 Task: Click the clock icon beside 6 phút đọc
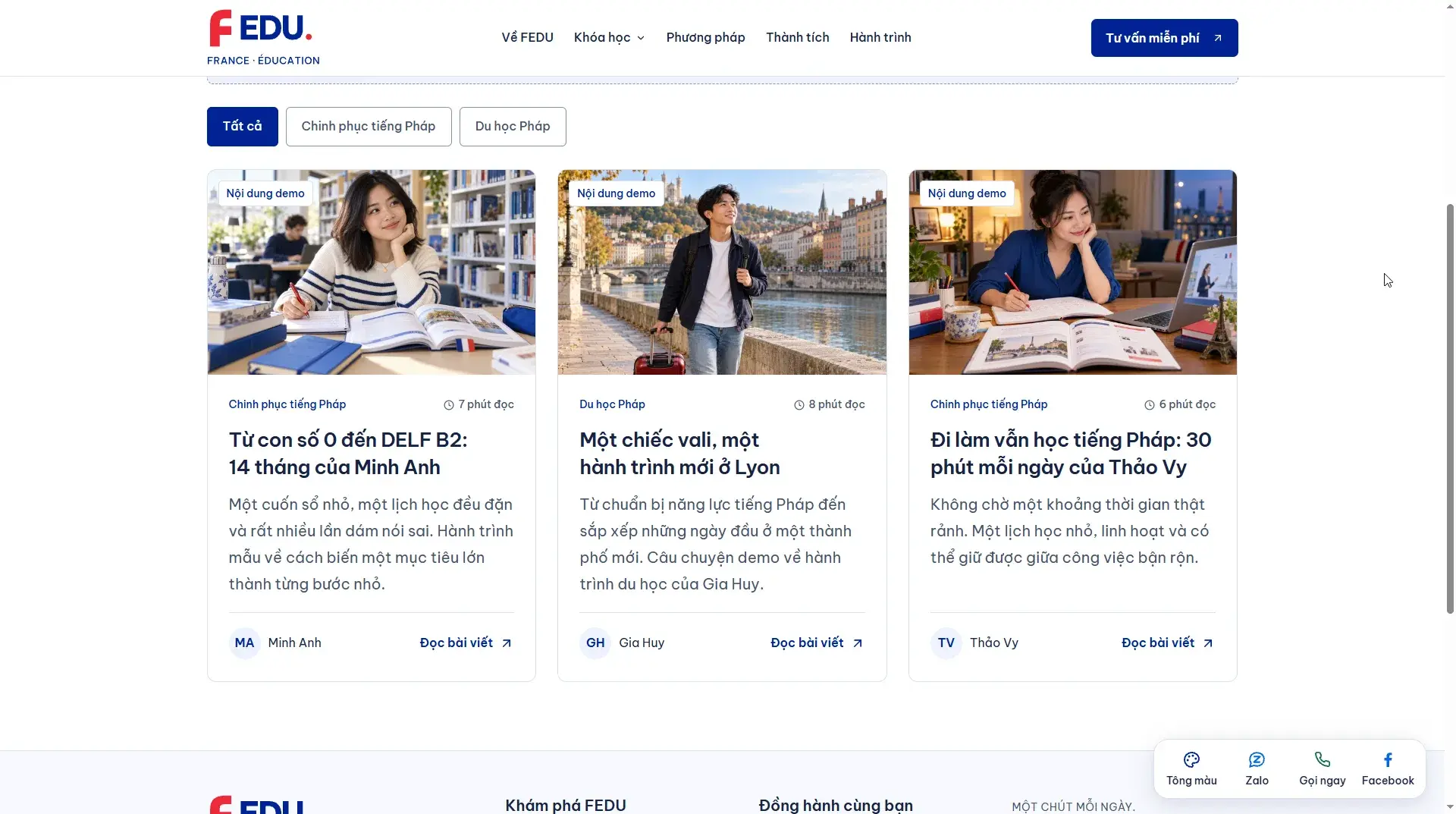[1150, 405]
